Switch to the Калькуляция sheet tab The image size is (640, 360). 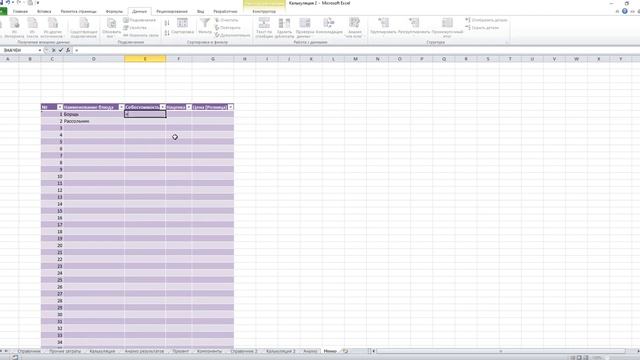(102, 351)
